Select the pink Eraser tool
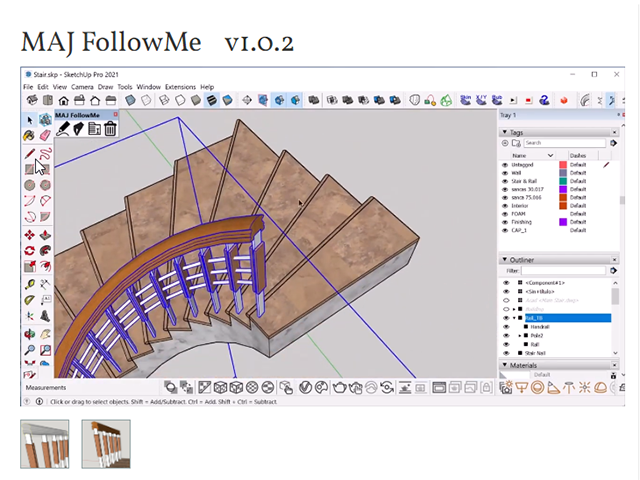Screen dimensions: 640x480 [45, 136]
